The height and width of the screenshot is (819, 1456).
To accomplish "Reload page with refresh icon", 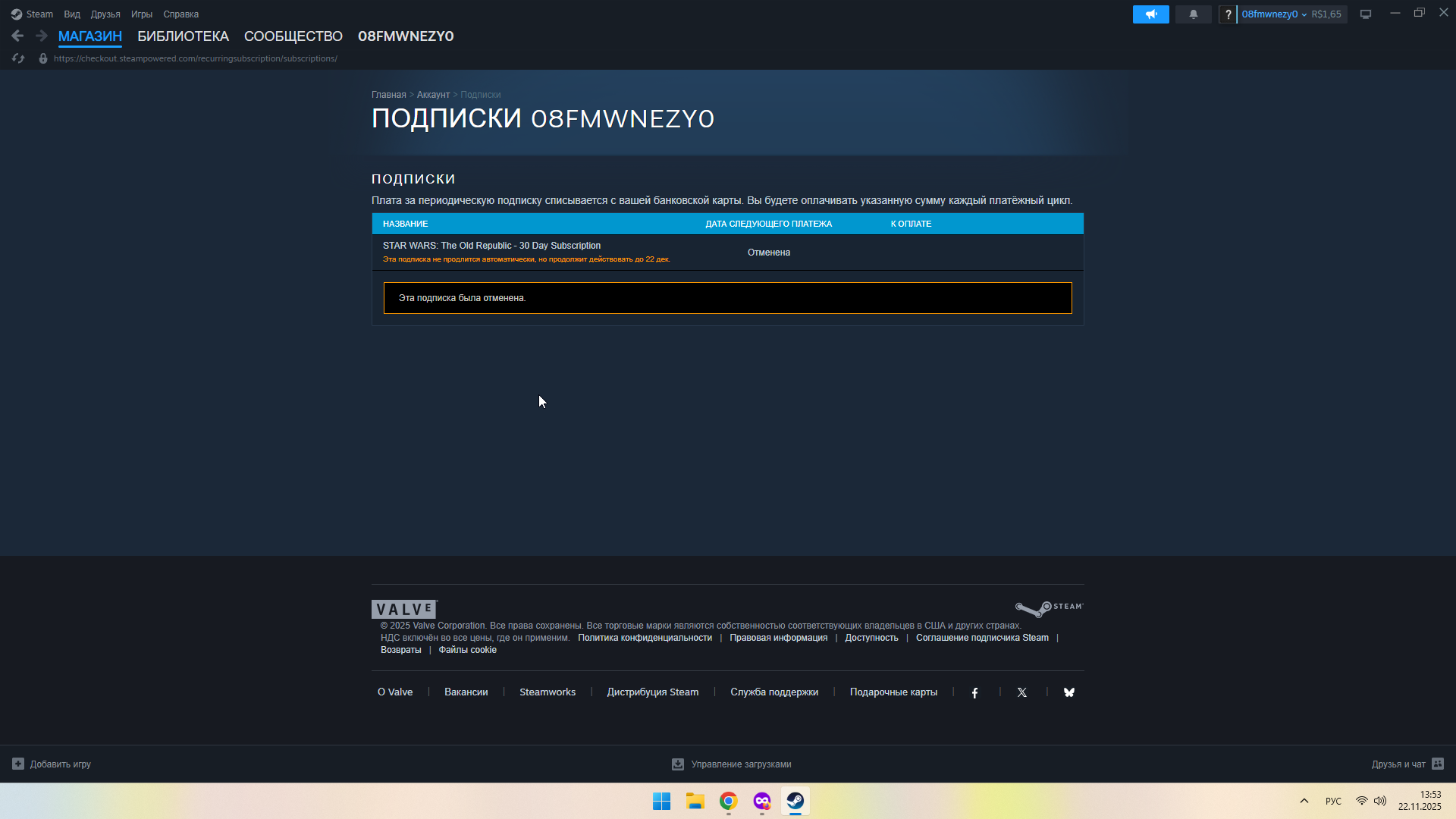I will point(18,58).
